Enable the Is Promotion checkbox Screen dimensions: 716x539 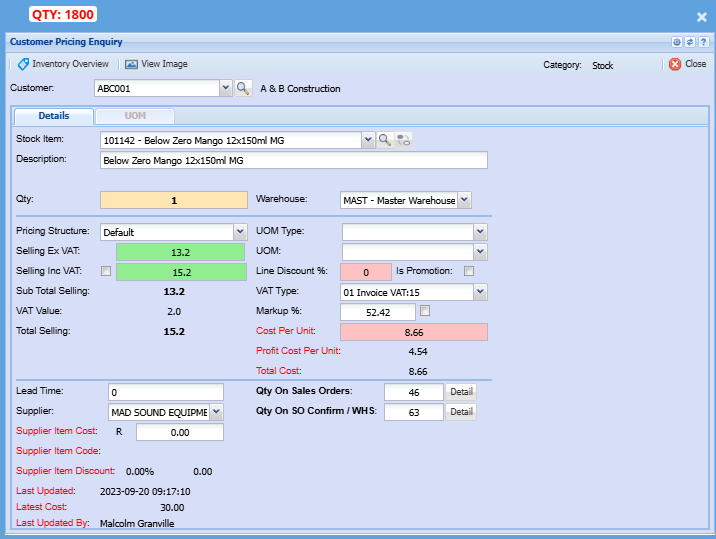pyautogui.click(x=469, y=271)
